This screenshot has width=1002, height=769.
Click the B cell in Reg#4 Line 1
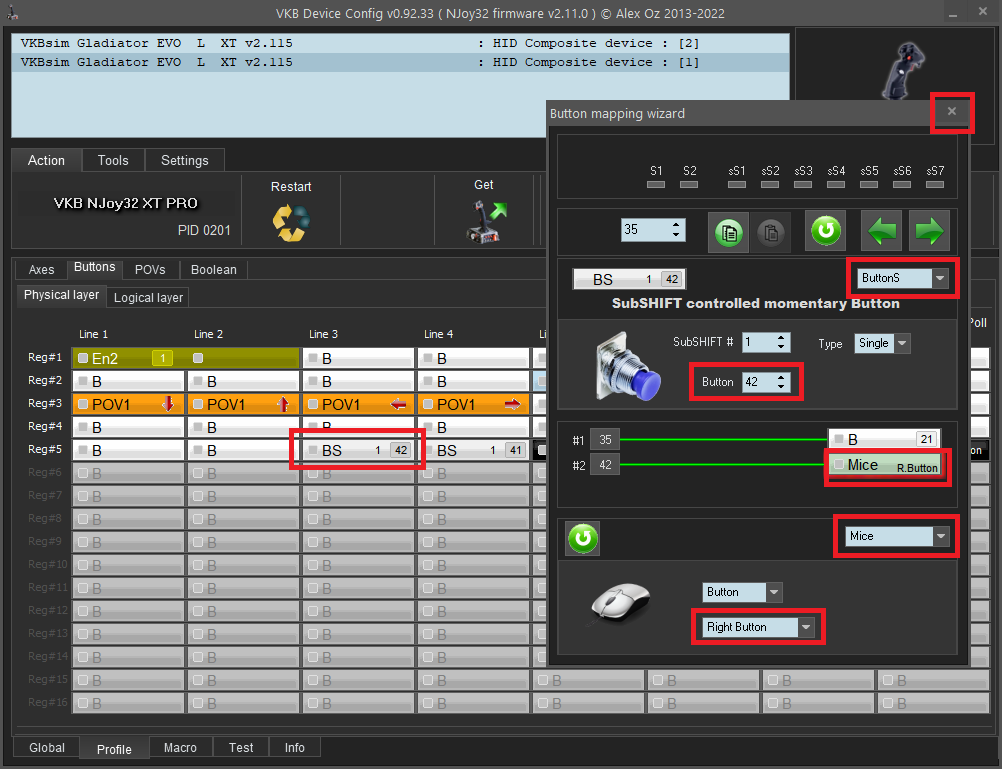[128, 427]
